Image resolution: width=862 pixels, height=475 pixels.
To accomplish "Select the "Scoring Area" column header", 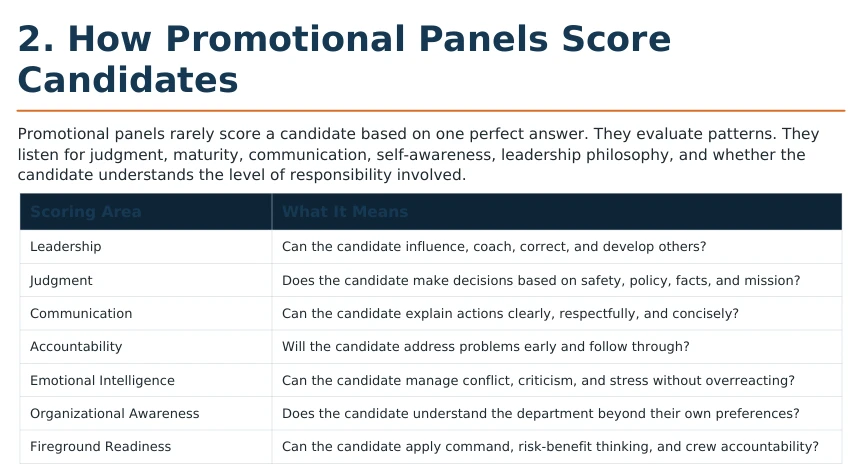I will [x=86, y=212].
